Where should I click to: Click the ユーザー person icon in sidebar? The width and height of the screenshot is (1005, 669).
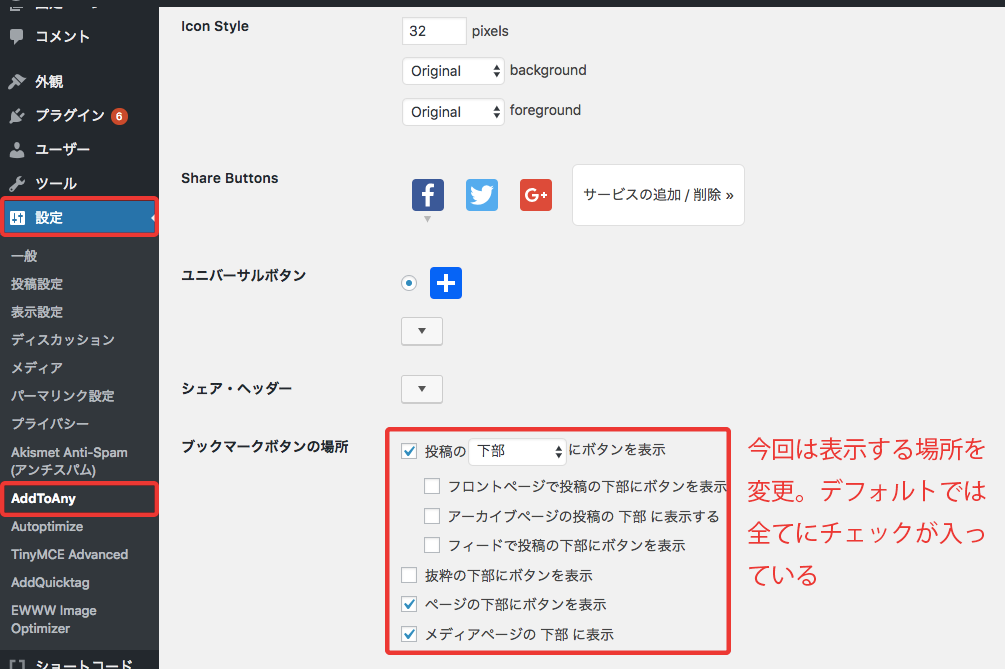(x=17, y=150)
